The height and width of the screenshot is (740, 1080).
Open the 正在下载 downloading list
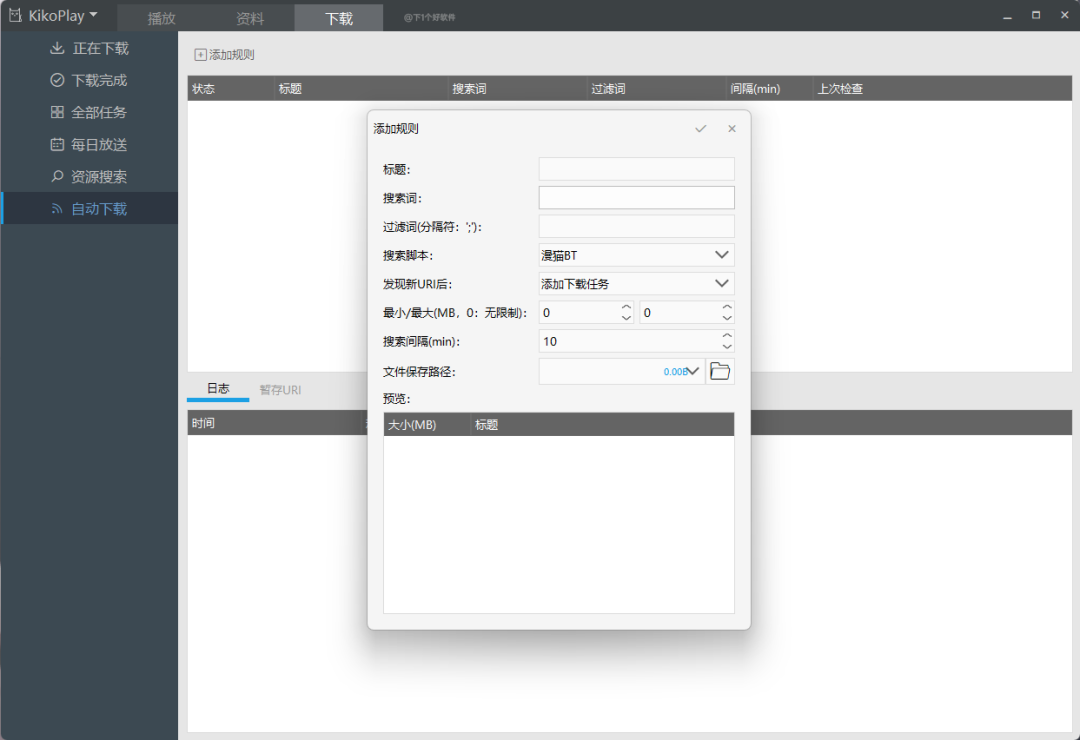pos(90,48)
